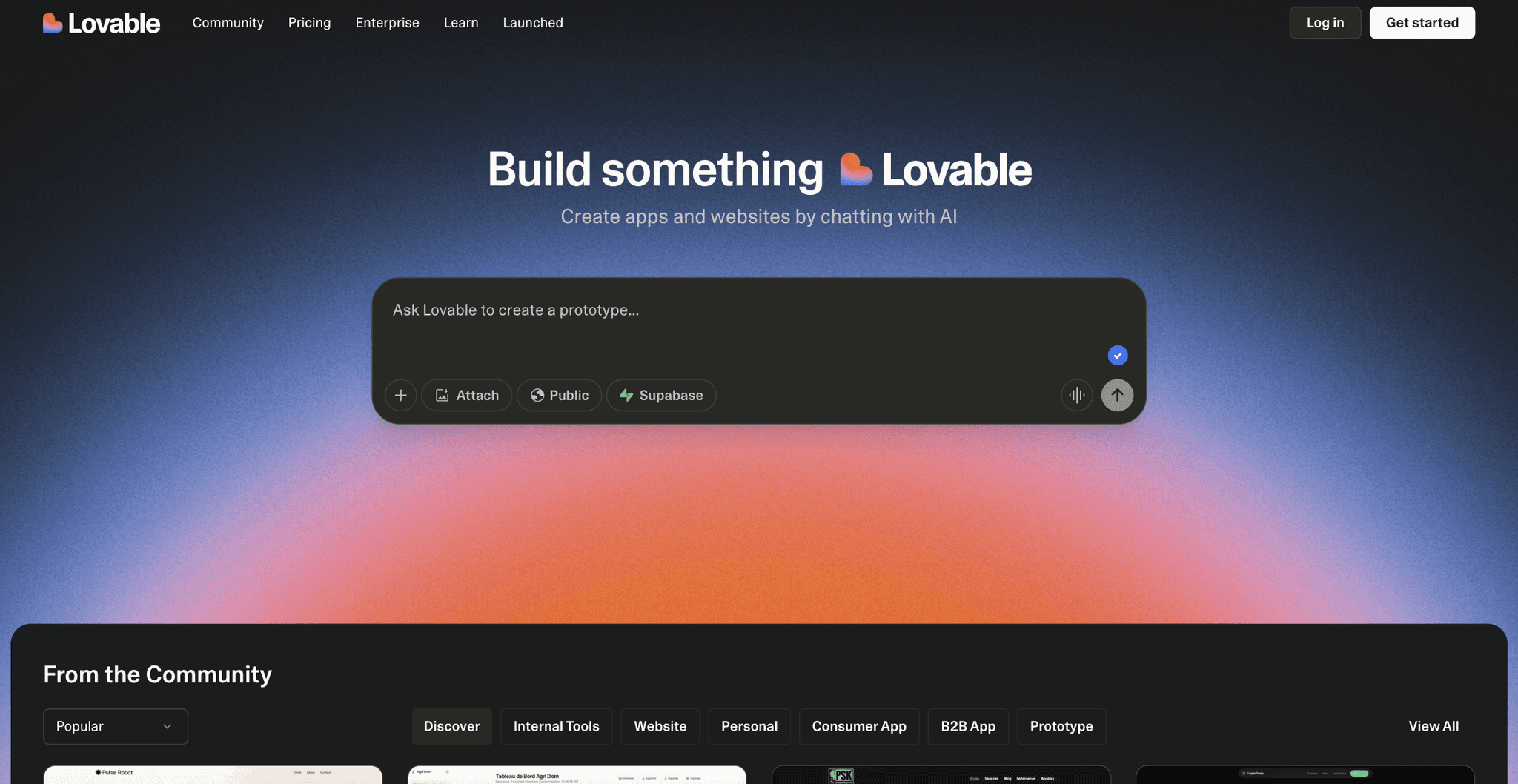
Task: Click the Get started button
Action: pyautogui.click(x=1422, y=23)
